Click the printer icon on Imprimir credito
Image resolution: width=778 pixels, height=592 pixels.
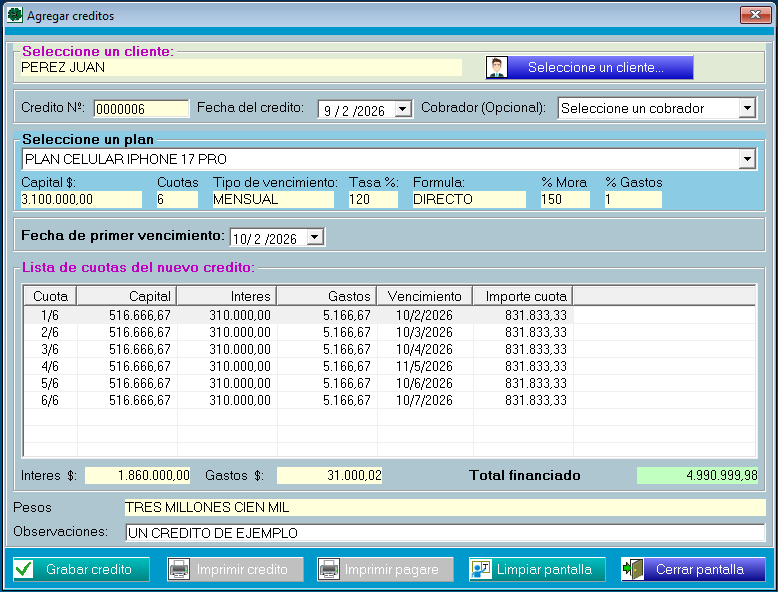(178, 569)
